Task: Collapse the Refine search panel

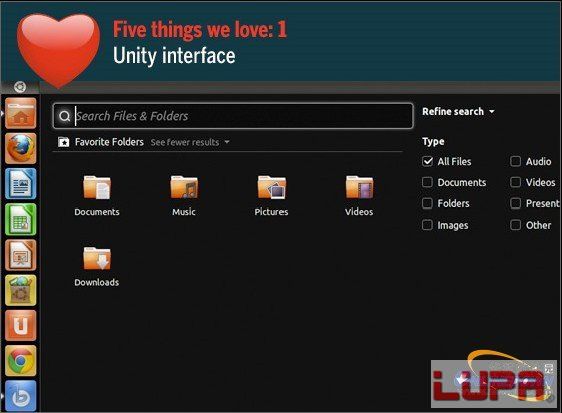Action: (x=458, y=111)
